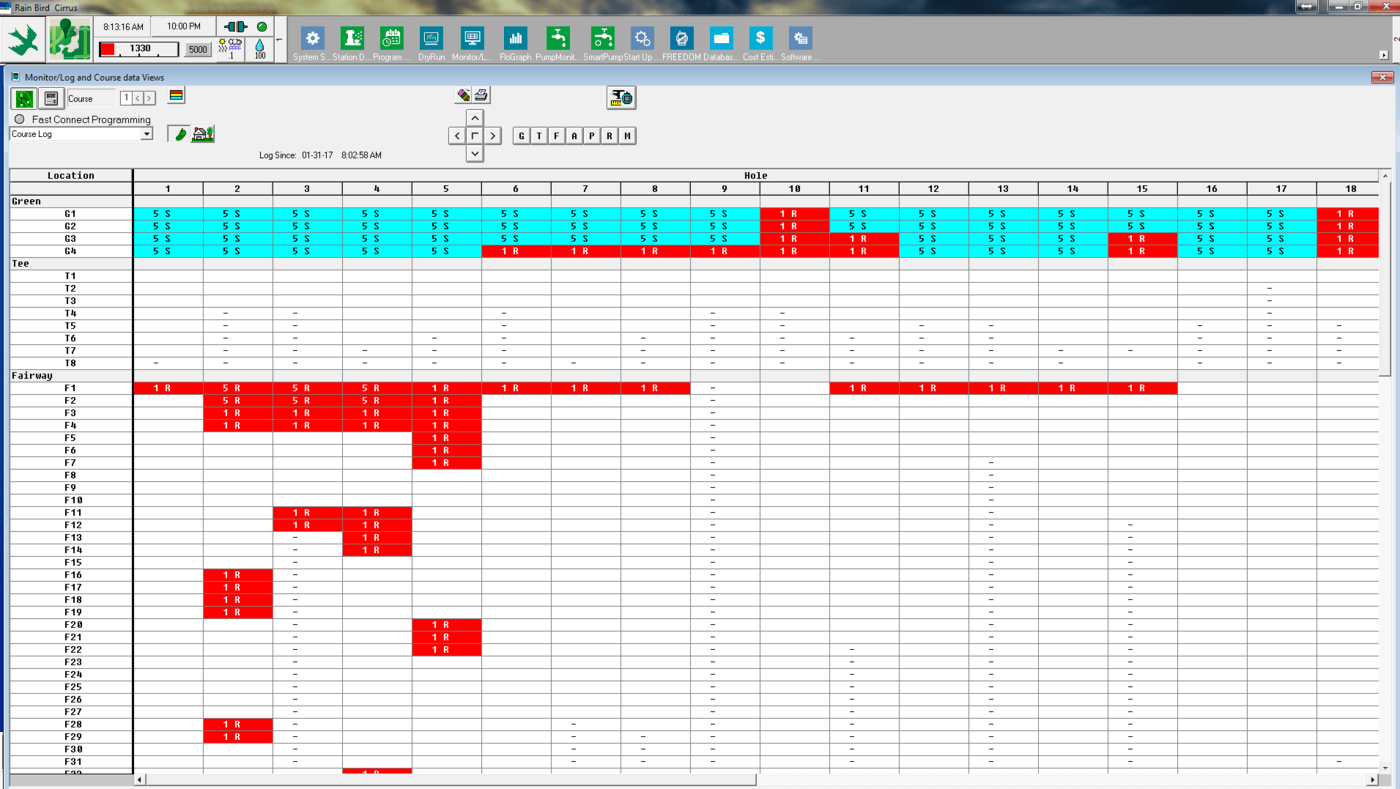Click the eraser clear-log icon
Viewport: 1400px width, 789px height.
464,95
